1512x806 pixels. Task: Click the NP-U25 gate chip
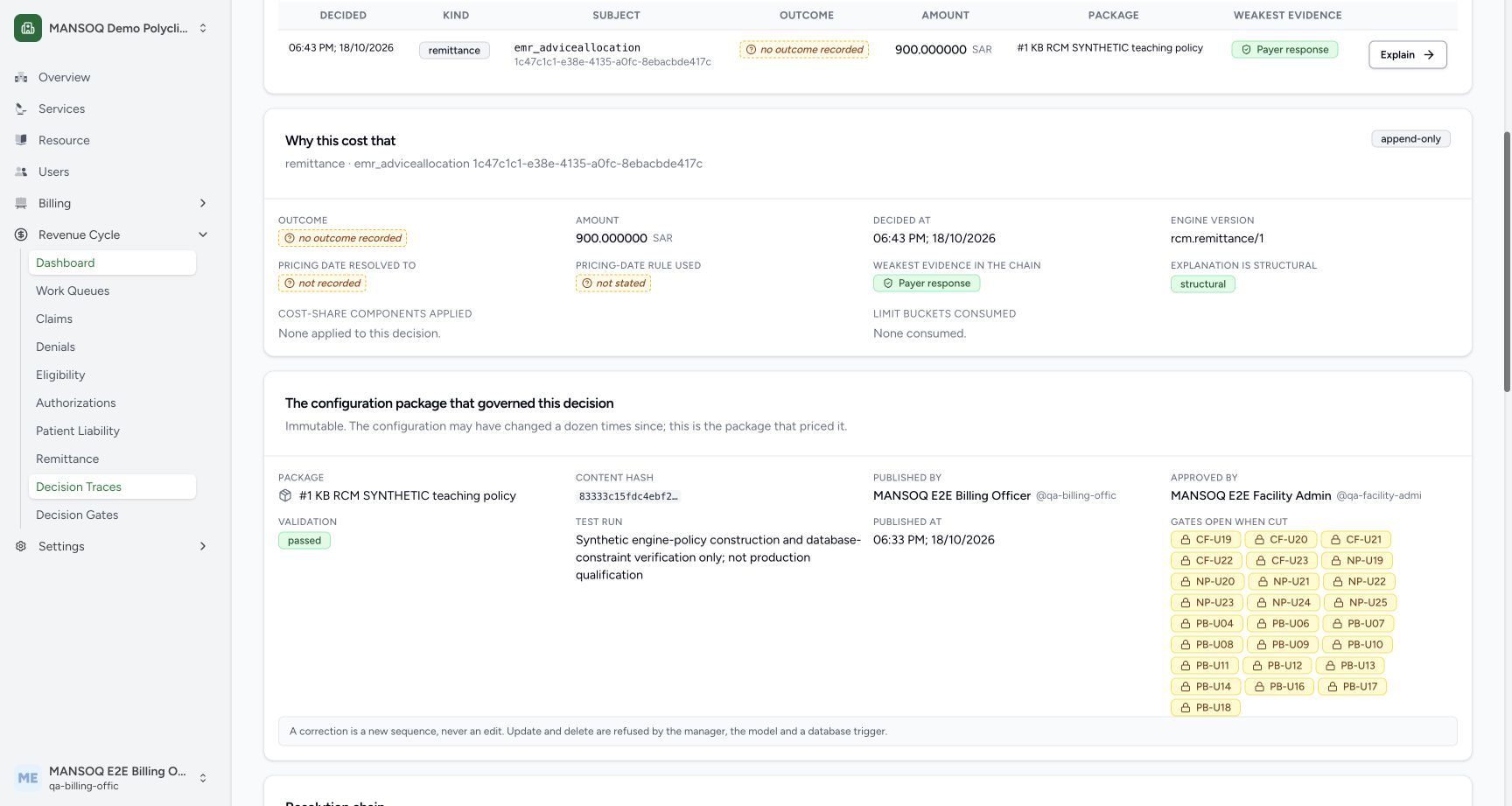1360,603
